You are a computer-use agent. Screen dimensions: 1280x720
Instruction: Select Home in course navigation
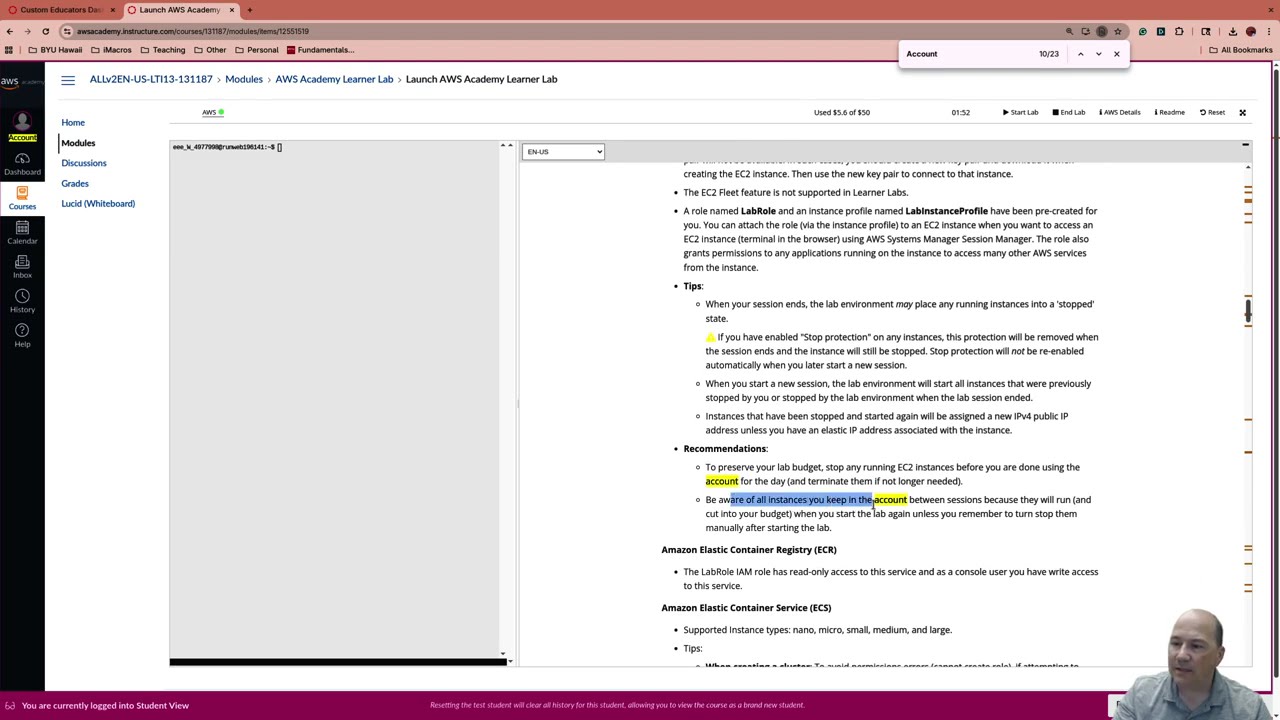click(x=73, y=123)
